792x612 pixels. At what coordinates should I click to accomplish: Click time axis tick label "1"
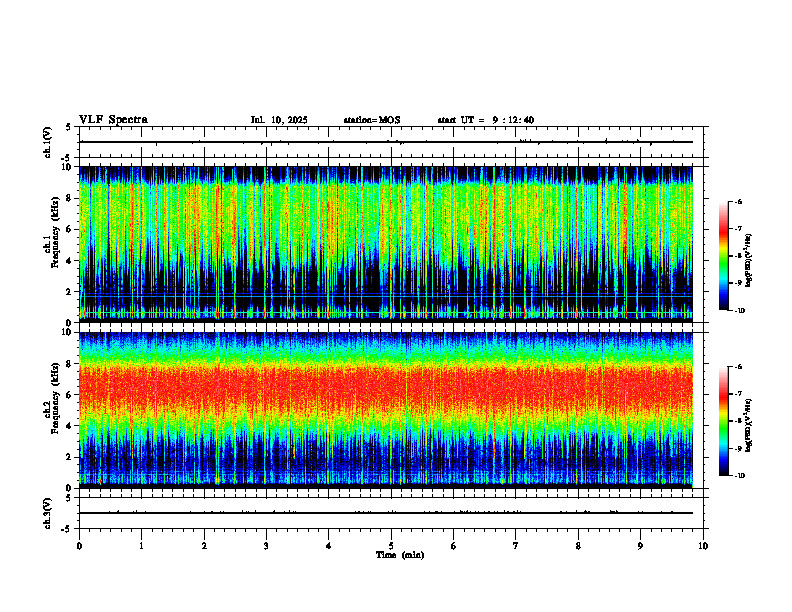pos(141,546)
